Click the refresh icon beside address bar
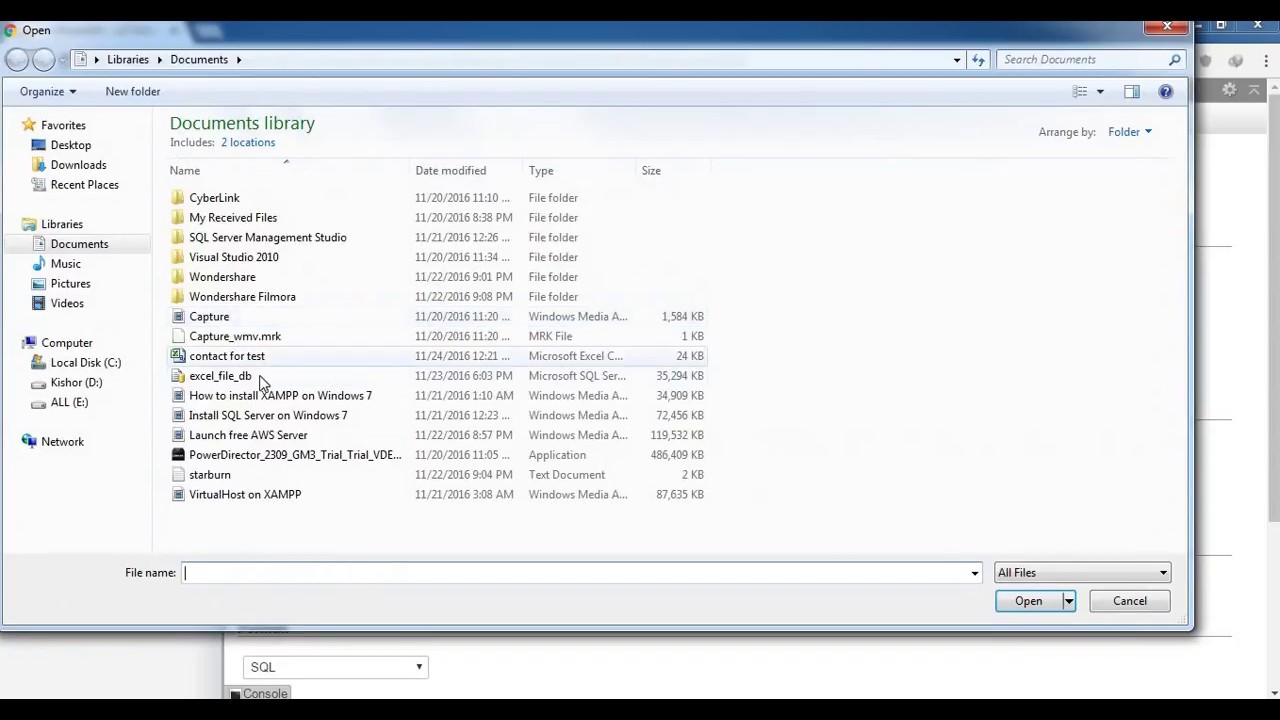 coord(978,59)
